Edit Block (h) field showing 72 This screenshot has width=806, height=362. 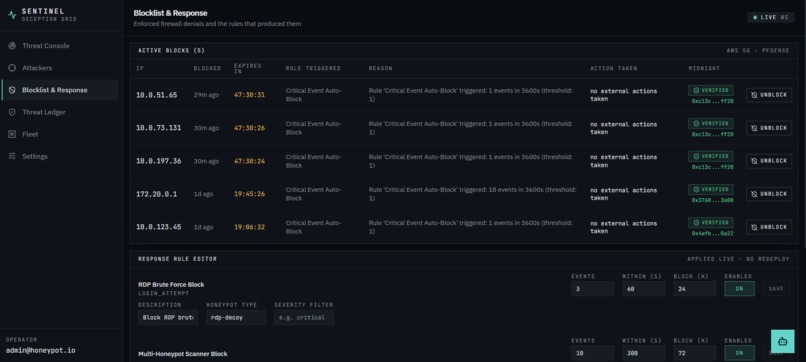pos(694,353)
